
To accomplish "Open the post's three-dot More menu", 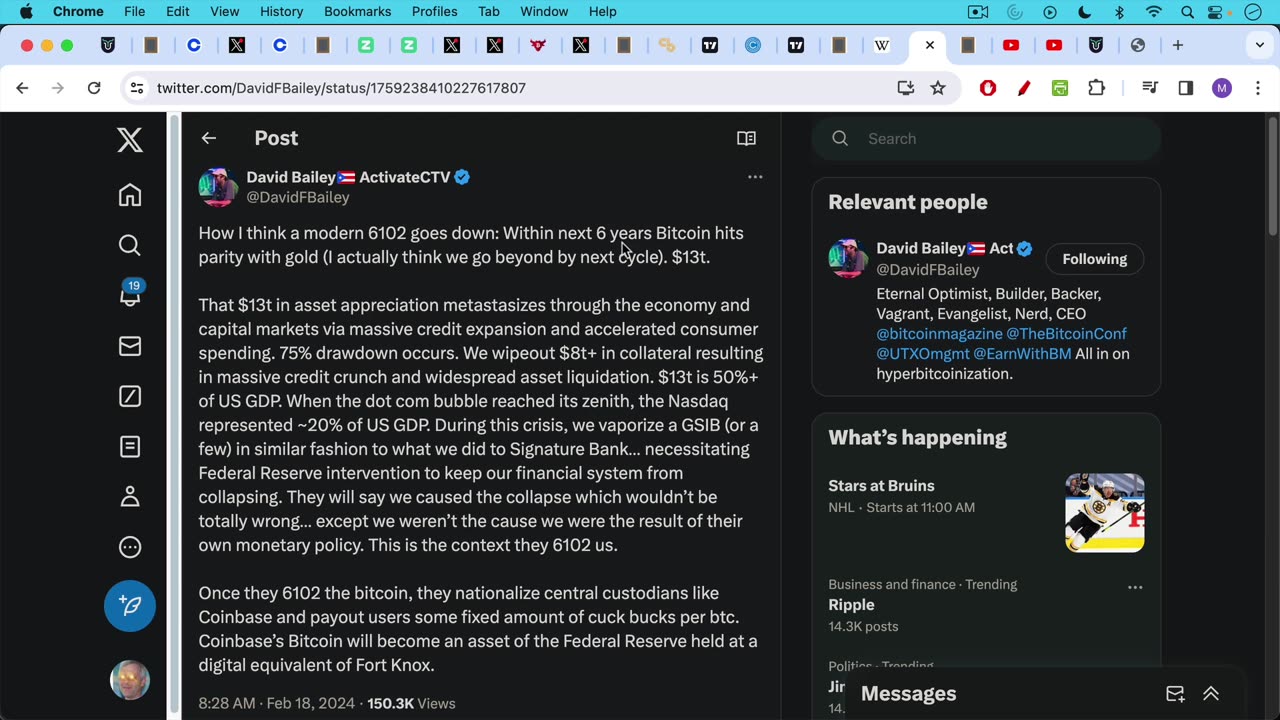I will (x=755, y=177).
